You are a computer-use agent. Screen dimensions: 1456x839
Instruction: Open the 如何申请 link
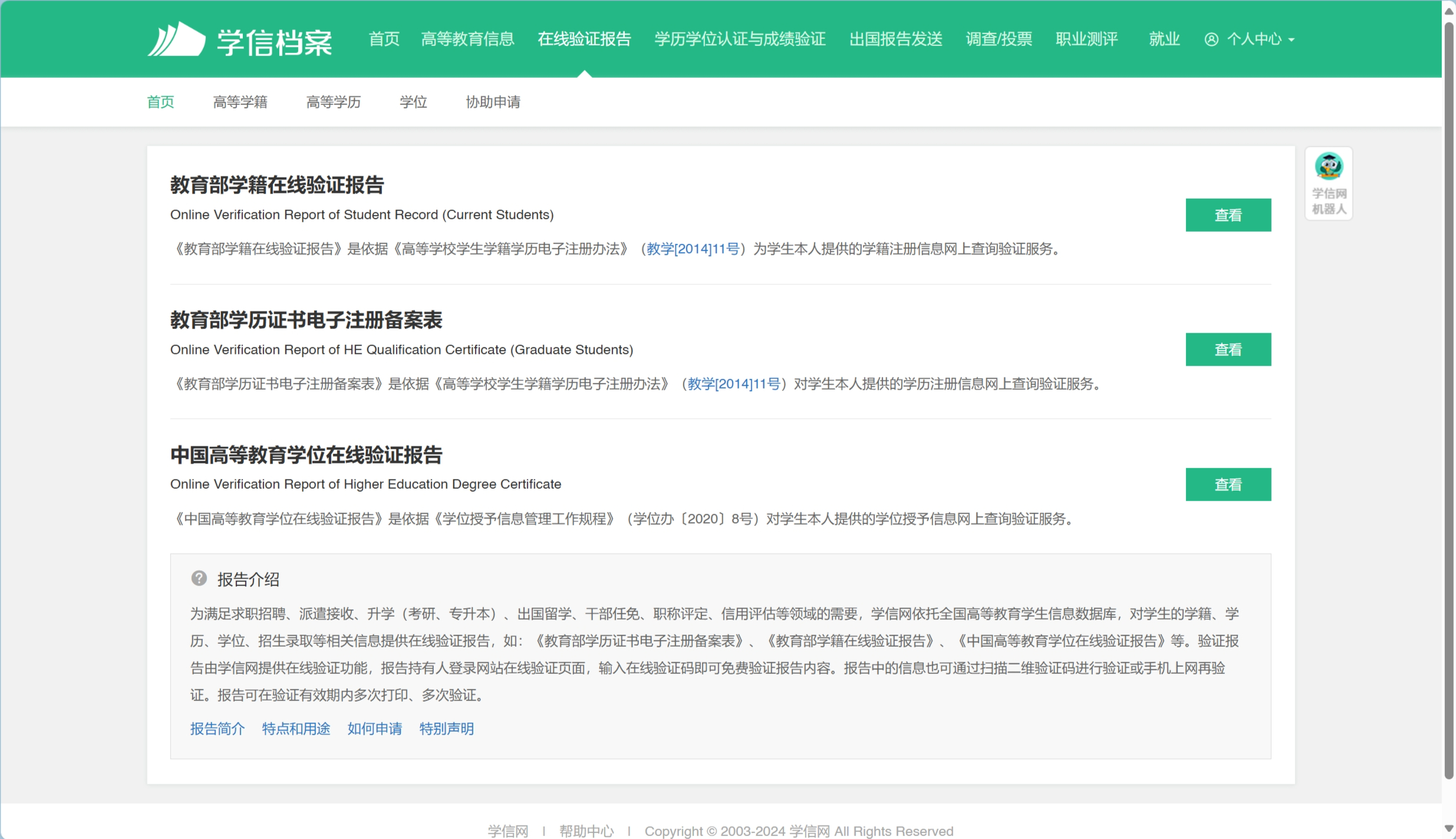click(x=375, y=729)
